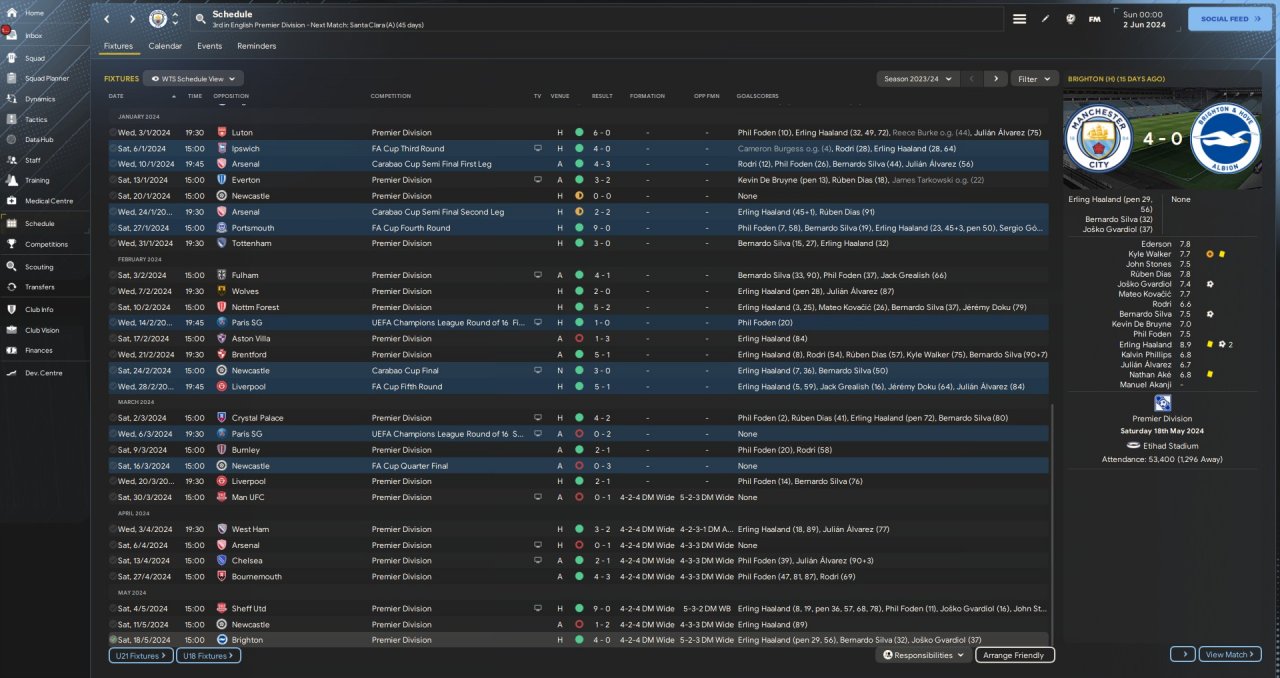This screenshot has width=1280, height=678.
Task: Go to Scouting in the sidebar
Action: click(13, 267)
